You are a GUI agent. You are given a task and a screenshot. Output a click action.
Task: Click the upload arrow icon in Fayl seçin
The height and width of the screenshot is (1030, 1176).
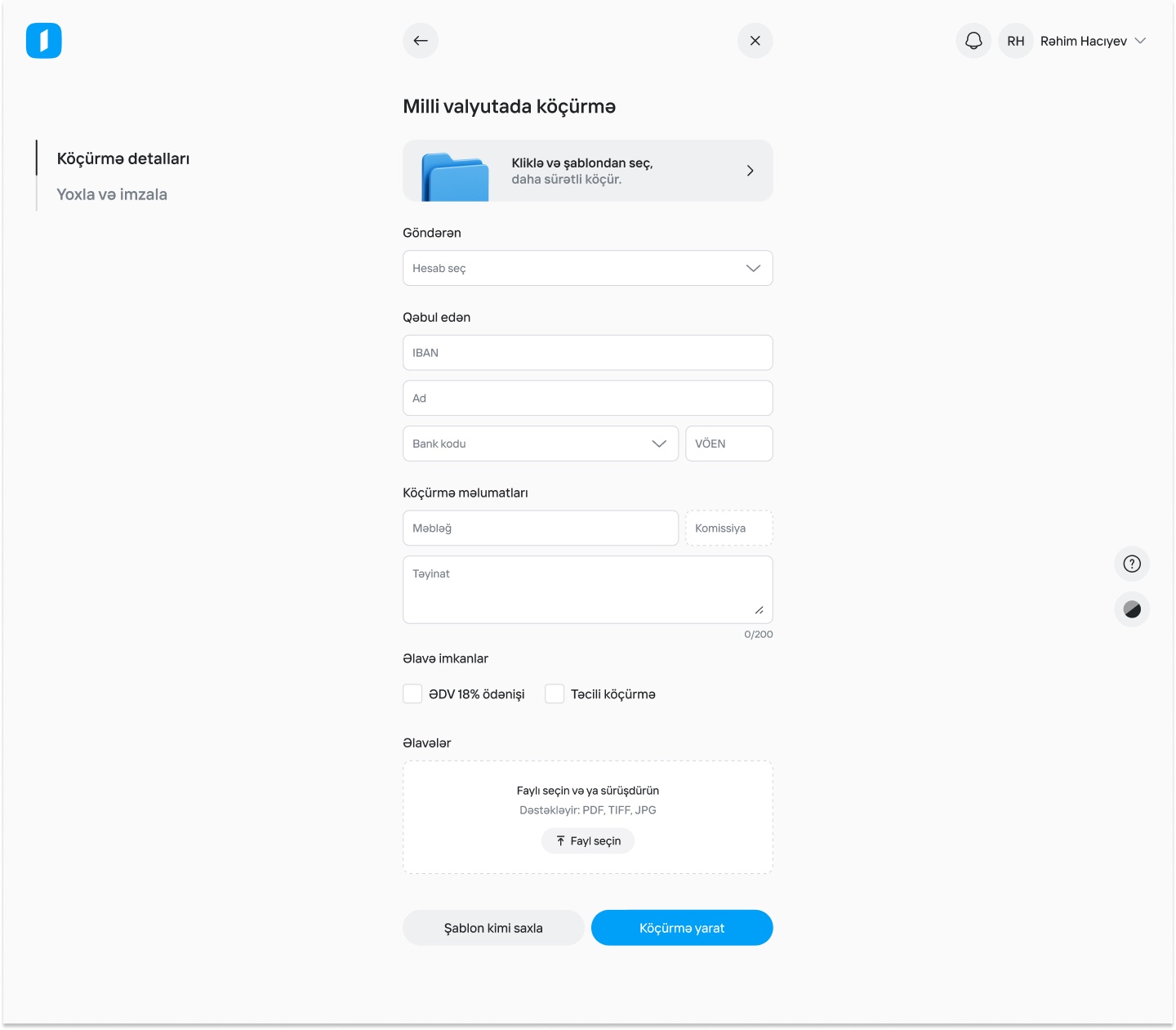[x=561, y=841]
